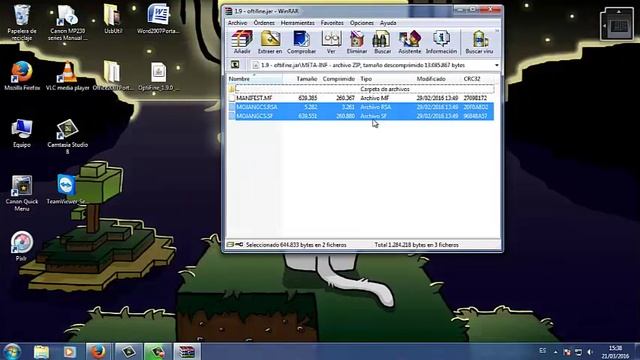
Task: Select Camtasia Studio 8 desktop shortcut
Action: point(67,136)
